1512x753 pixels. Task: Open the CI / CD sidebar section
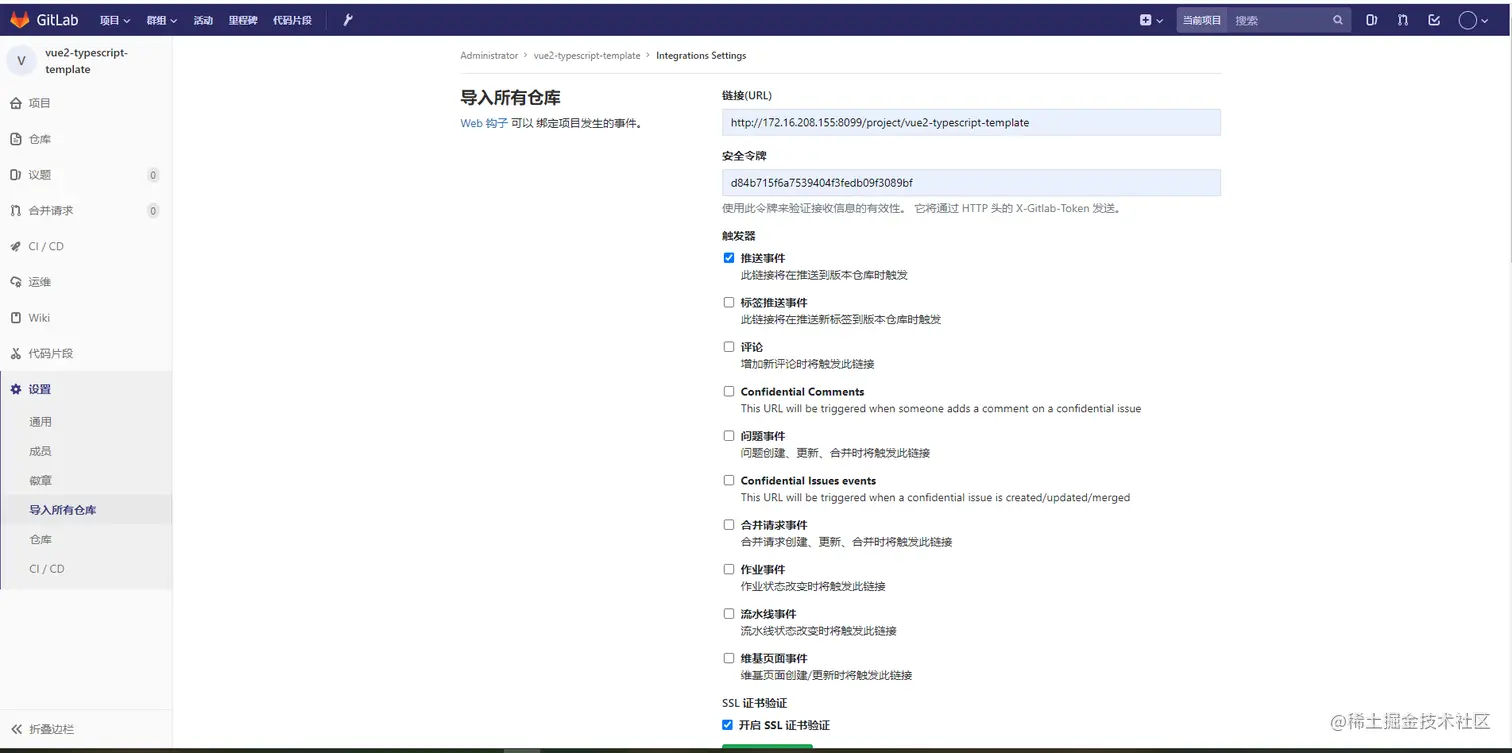[x=45, y=246]
